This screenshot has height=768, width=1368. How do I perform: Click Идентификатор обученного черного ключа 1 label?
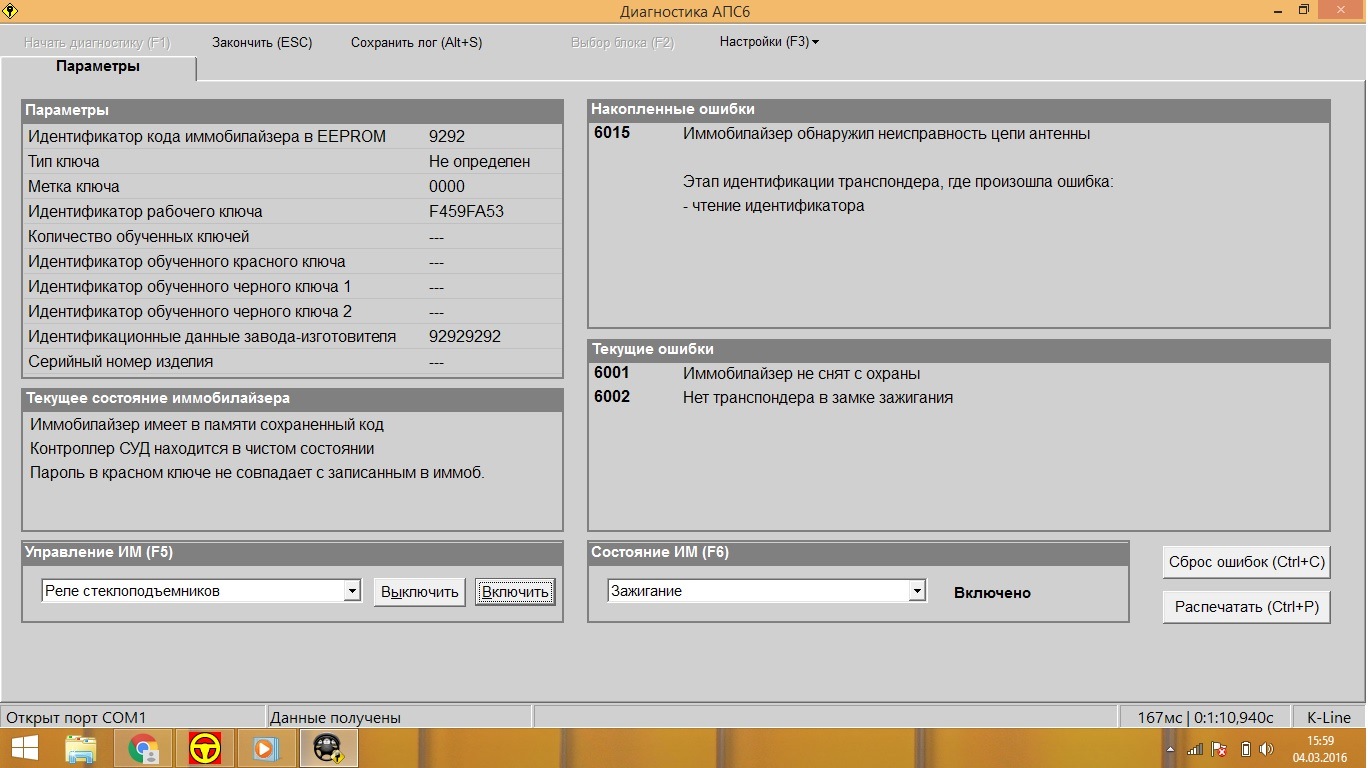[190, 286]
